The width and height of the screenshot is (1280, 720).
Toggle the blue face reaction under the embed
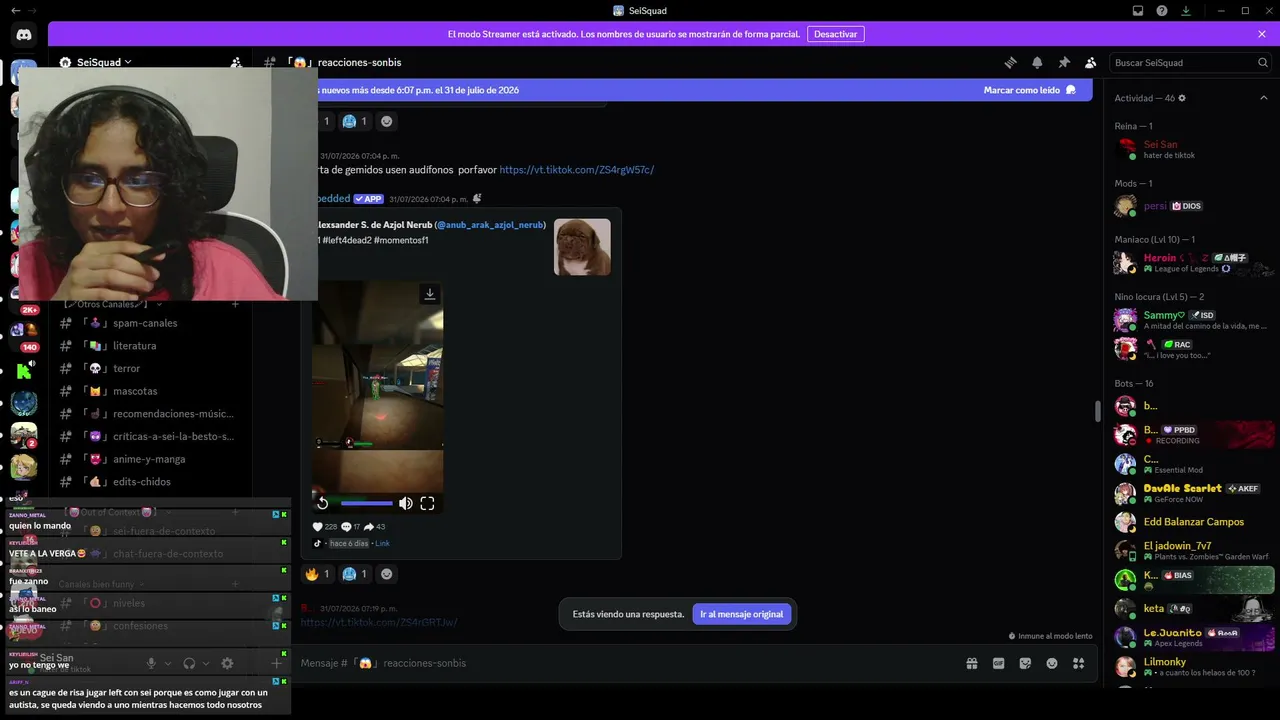[355, 574]
